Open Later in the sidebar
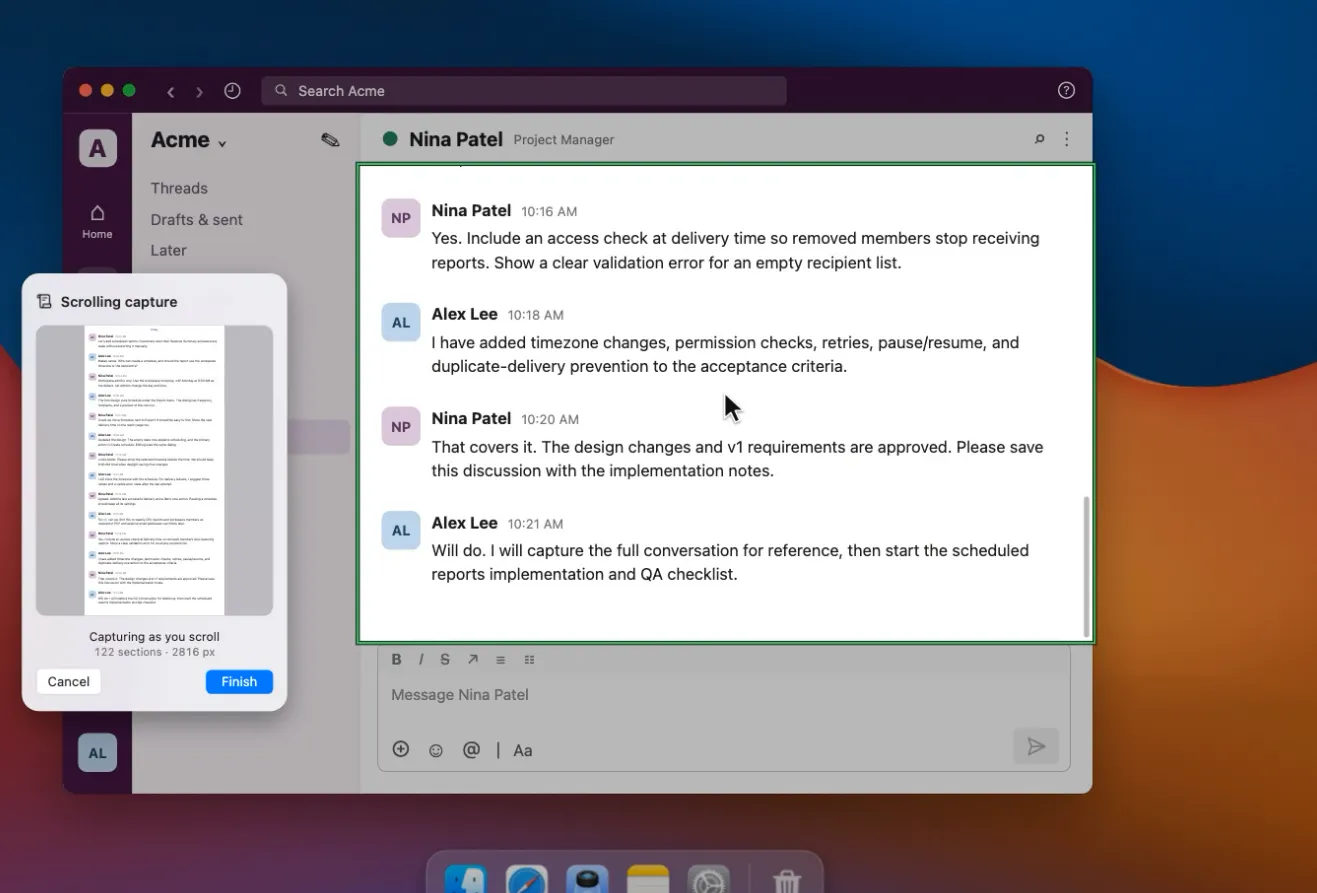Image resolution: width=1317 pixels, height=893 pixels. [168, 250]
